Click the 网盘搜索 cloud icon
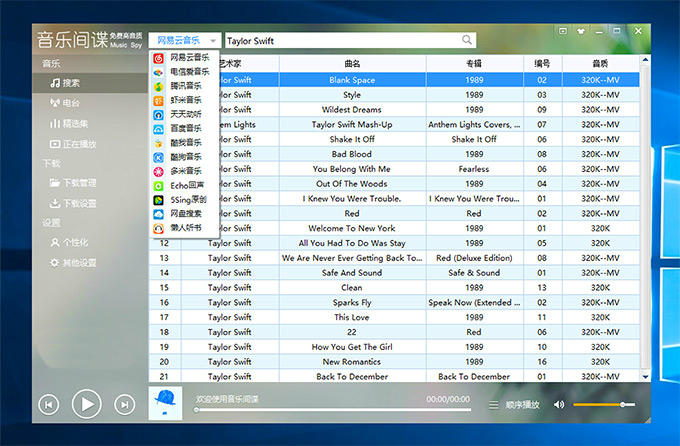This screenshot has height=446, width=680. coord(159,214)
